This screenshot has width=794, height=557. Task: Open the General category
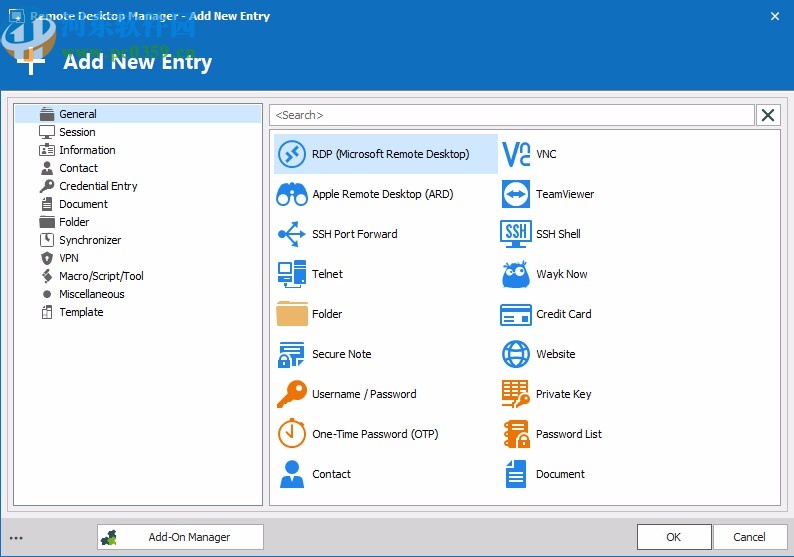click(138, 114)
